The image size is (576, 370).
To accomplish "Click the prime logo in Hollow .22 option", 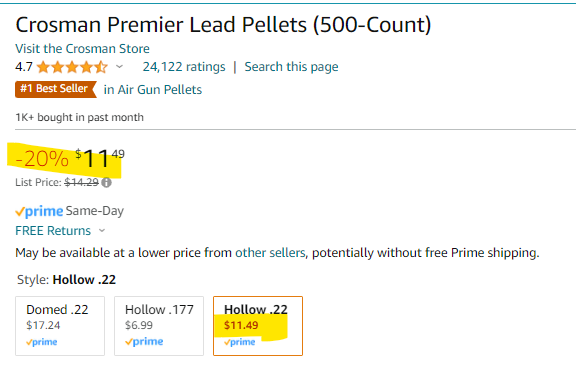I will [x=240, y=342].
